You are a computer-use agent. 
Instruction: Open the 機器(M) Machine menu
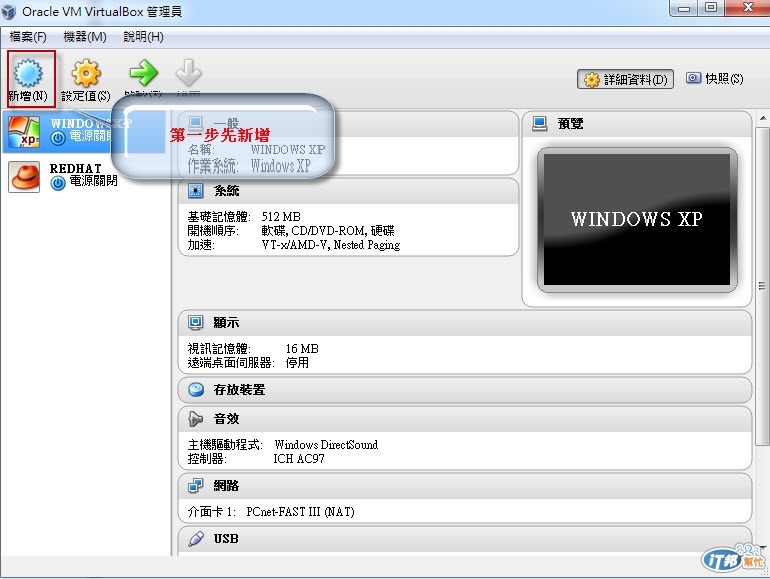point(85,37)
